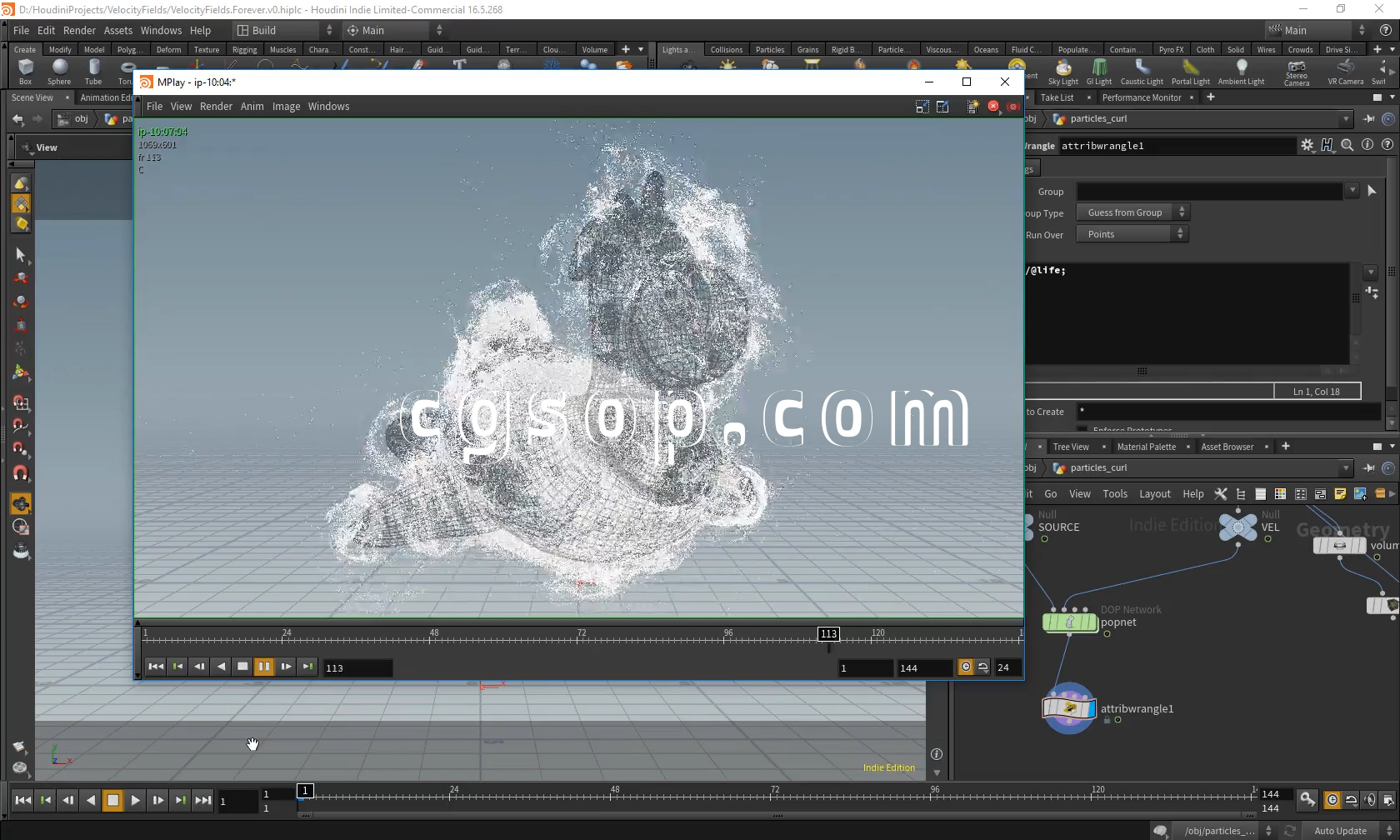
Task: Play forward on the main timeline
Action: point(135,800)
